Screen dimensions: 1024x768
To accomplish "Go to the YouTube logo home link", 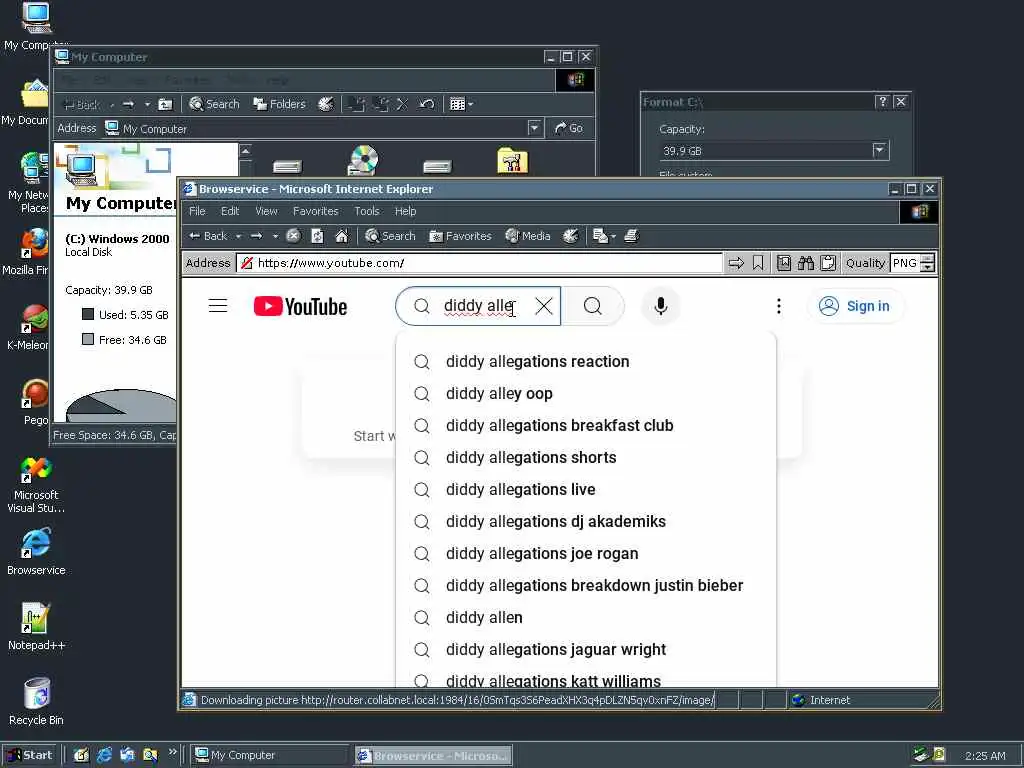I will tap(300, 306).
